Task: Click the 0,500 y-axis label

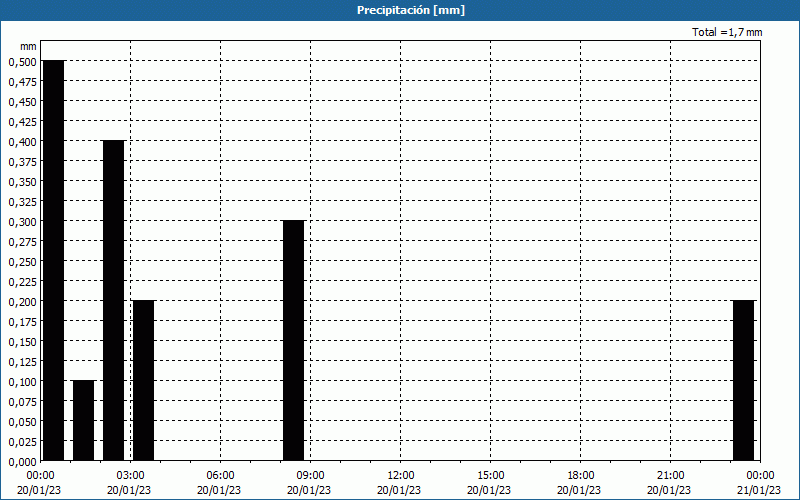Action: [x=23, y=62]
